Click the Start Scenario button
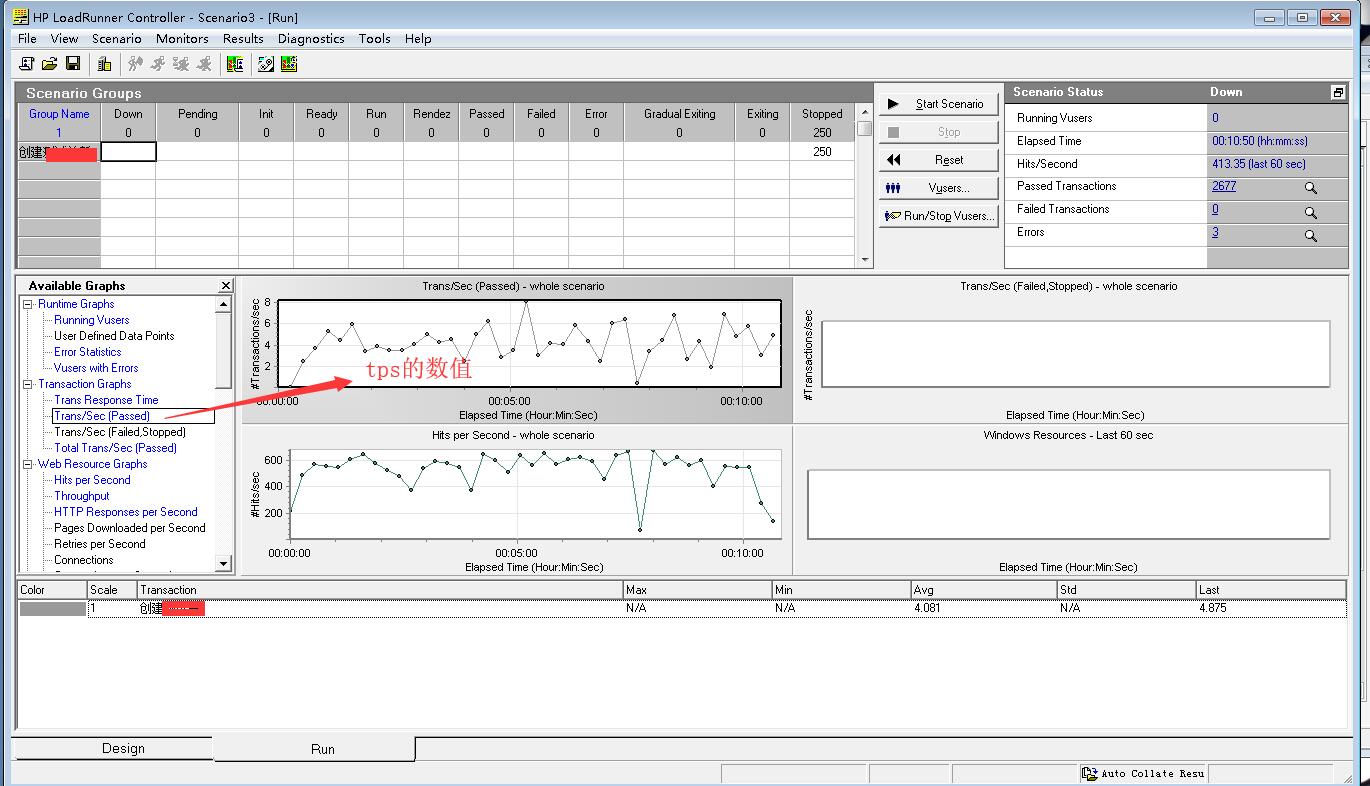The image size is (1370, 786). pos(939,104)
